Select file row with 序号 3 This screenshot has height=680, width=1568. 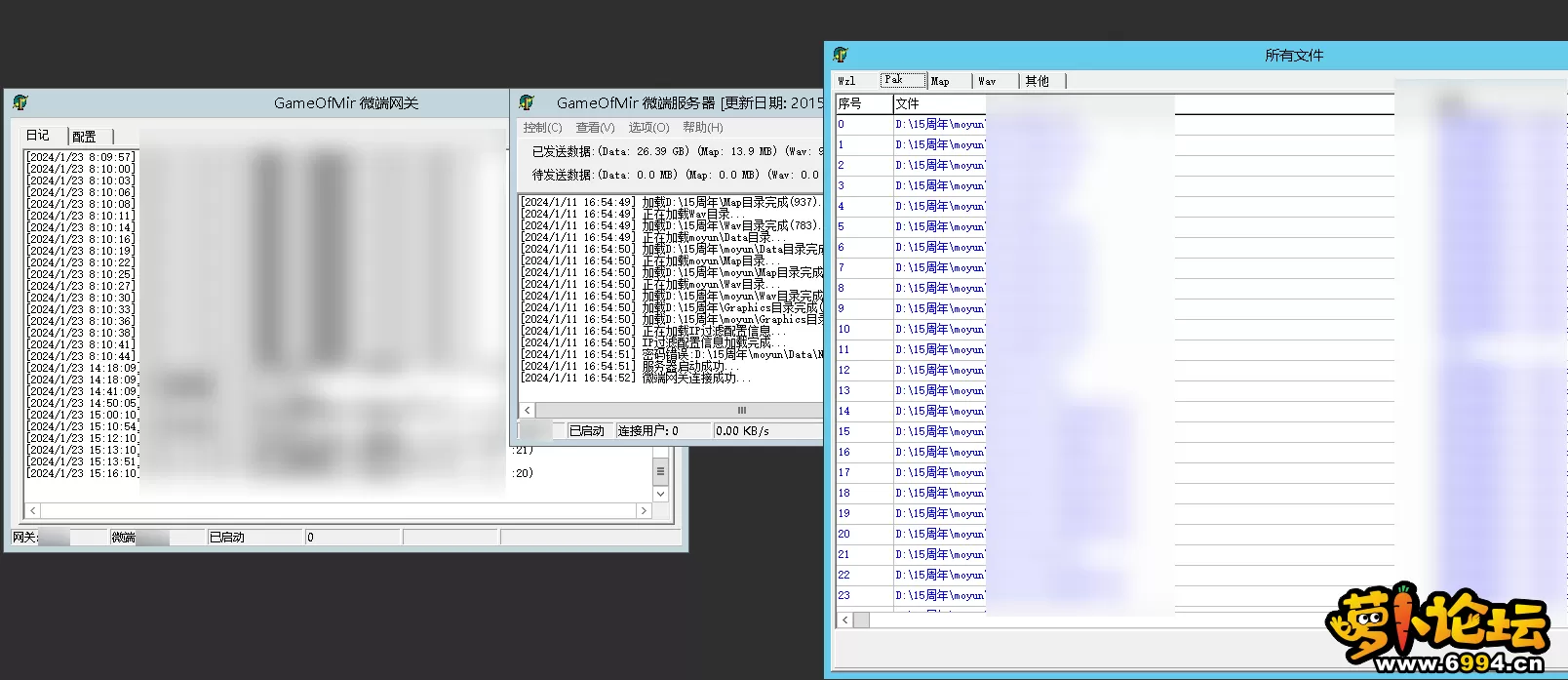(1116, 186)
